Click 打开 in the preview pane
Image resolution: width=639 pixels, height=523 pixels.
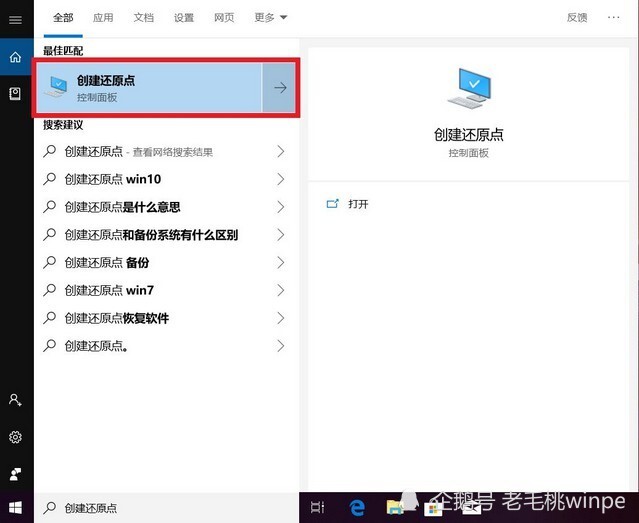pyautogui.click(x=358, y=204)
